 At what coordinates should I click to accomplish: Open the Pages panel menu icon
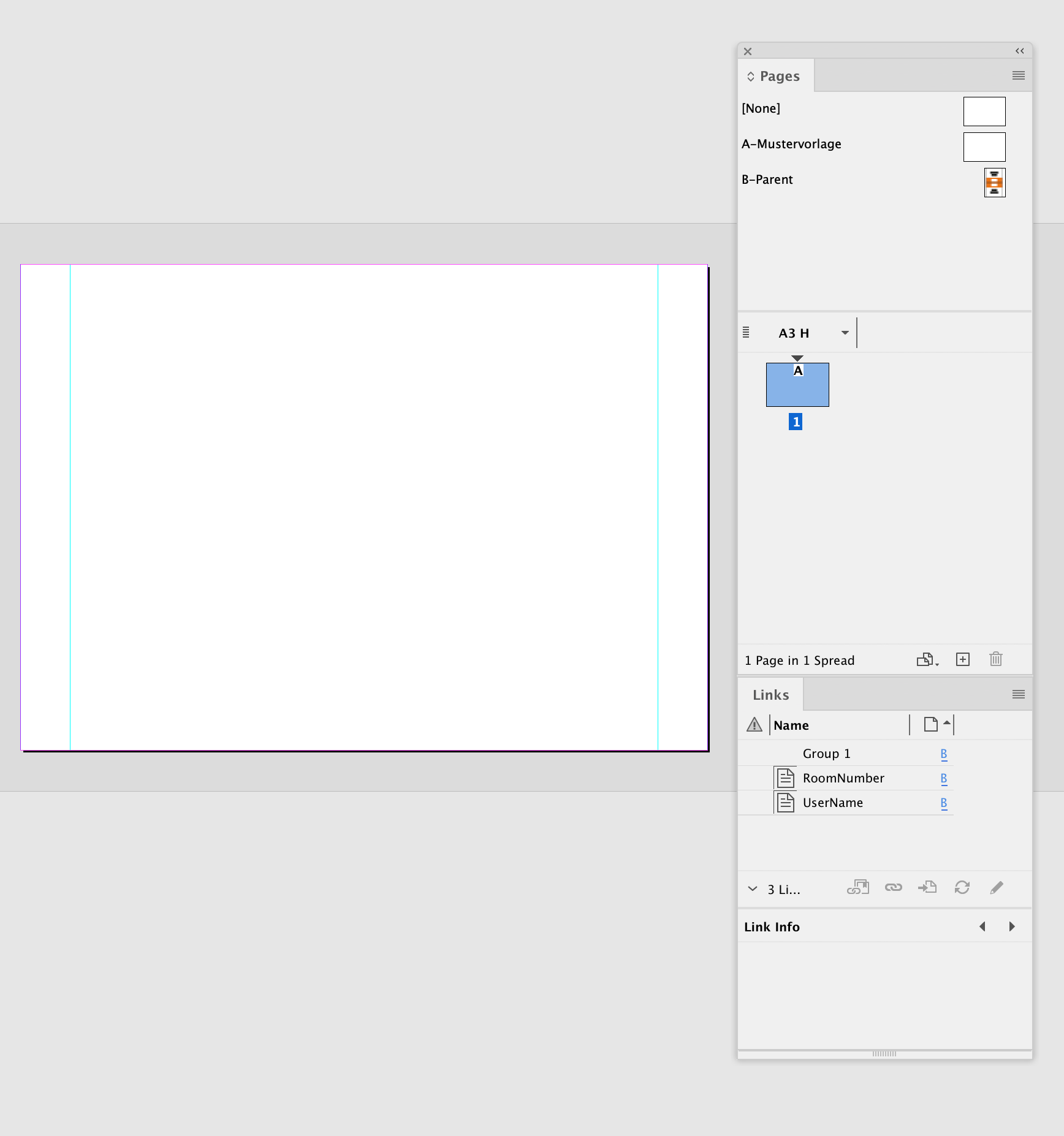coord(1019,75)
